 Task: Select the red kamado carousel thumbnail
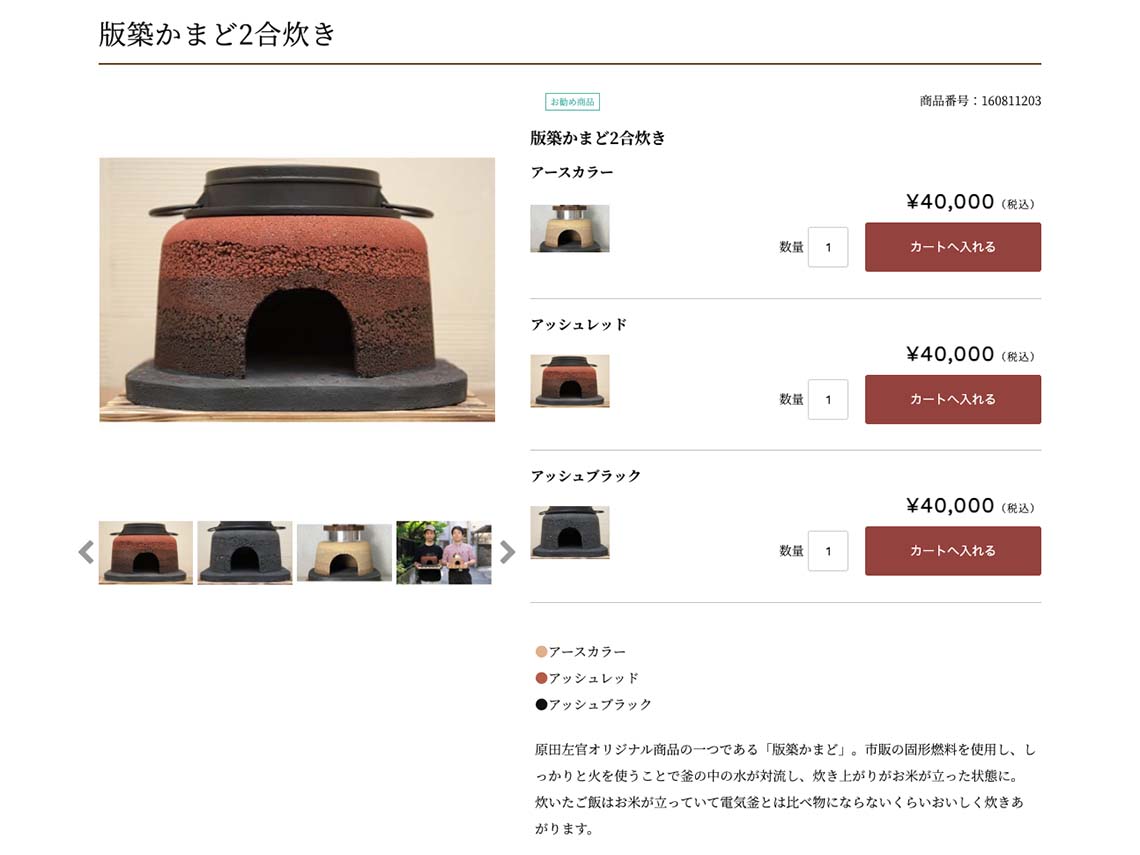point(146,553)
